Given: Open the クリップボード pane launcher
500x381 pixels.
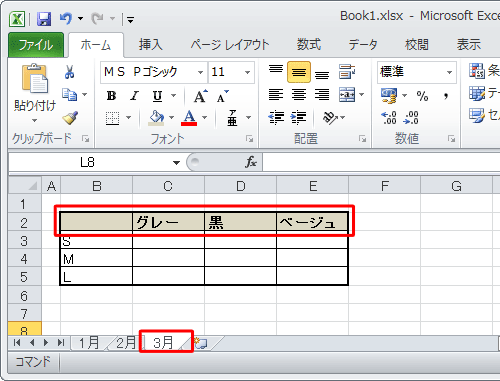Looking at the screenshot, I should tap(85, 139).
